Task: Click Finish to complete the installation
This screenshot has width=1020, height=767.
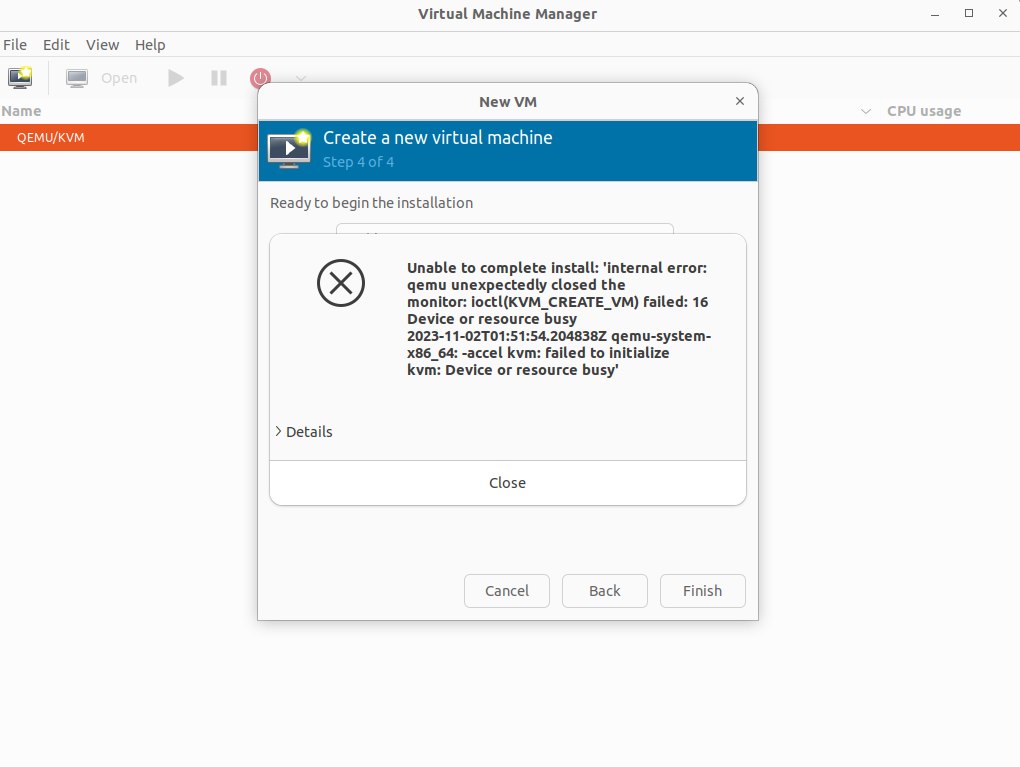Action: pyautogui.click(x=702, y=590)
